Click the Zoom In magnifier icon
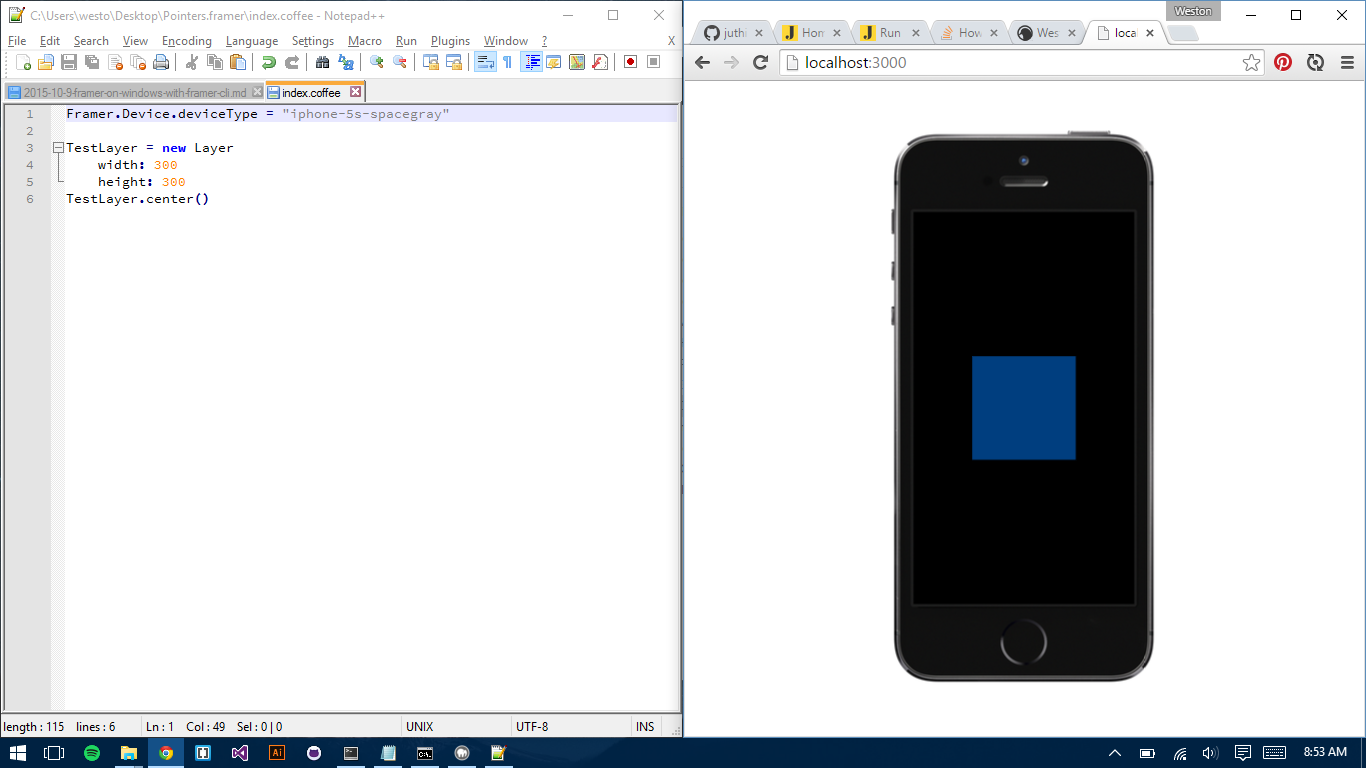The height and width of the screenshot is (768, 1366). [377, 62]
